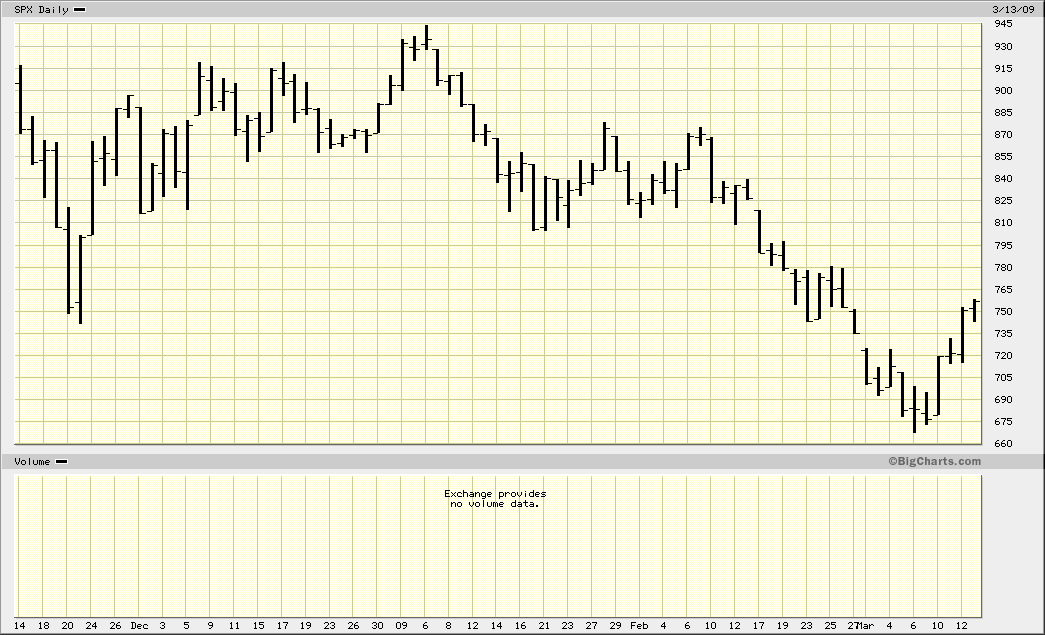Viewport: 1045px width, 635px height.
Task: Select the Mar month label on time axis
Action: pos(866,626)
